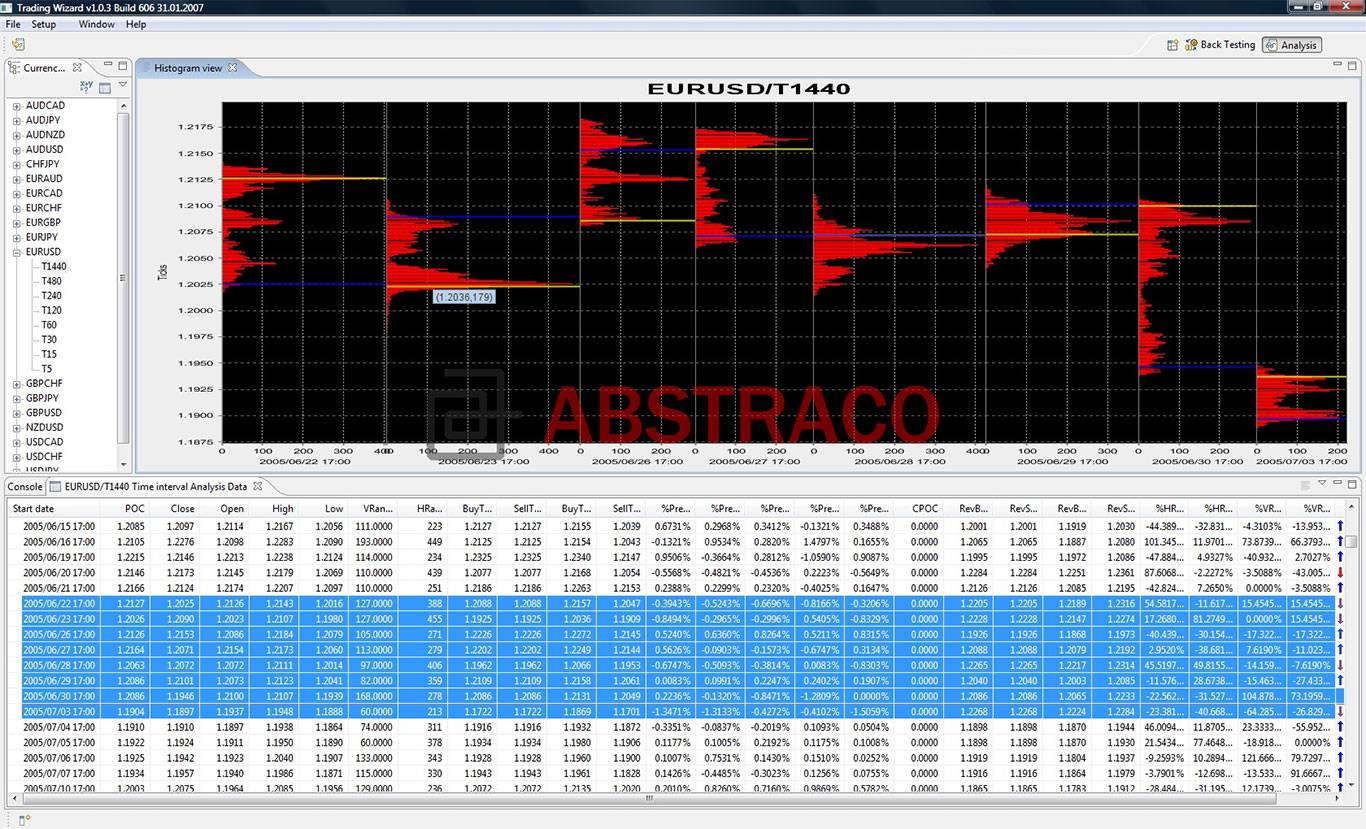Click the Setup shortcut icon below the menu bar
This screenshot has height=829, width=1366.
tap(17, 44)
